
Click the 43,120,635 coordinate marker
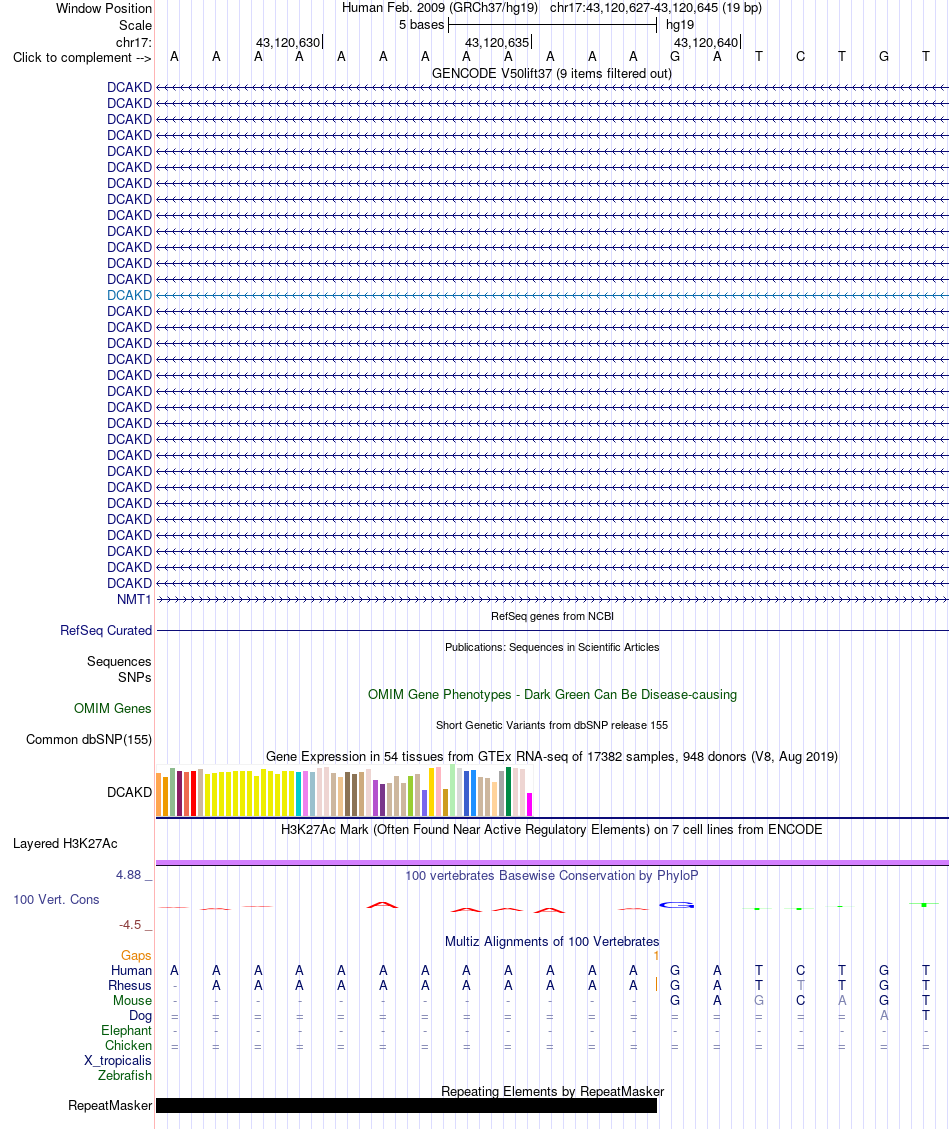pyautogui.click(x=498, y=42)
